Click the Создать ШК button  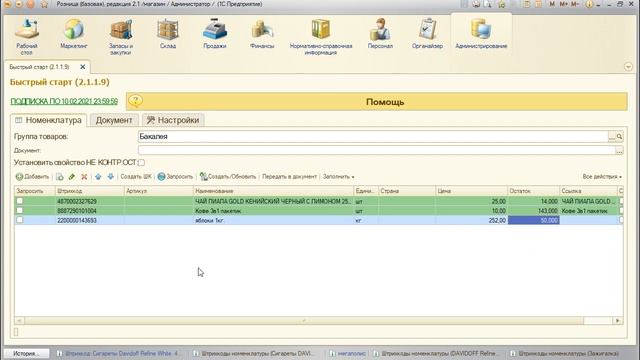(x=136, y=177)
